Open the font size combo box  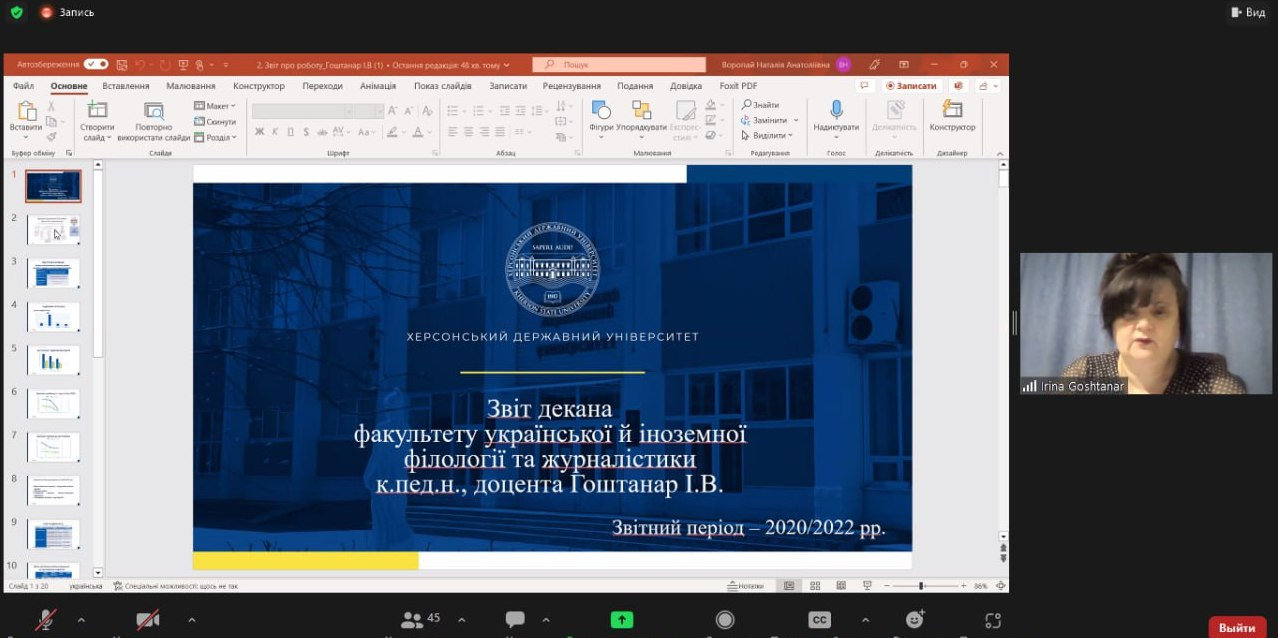pos(368,111)
